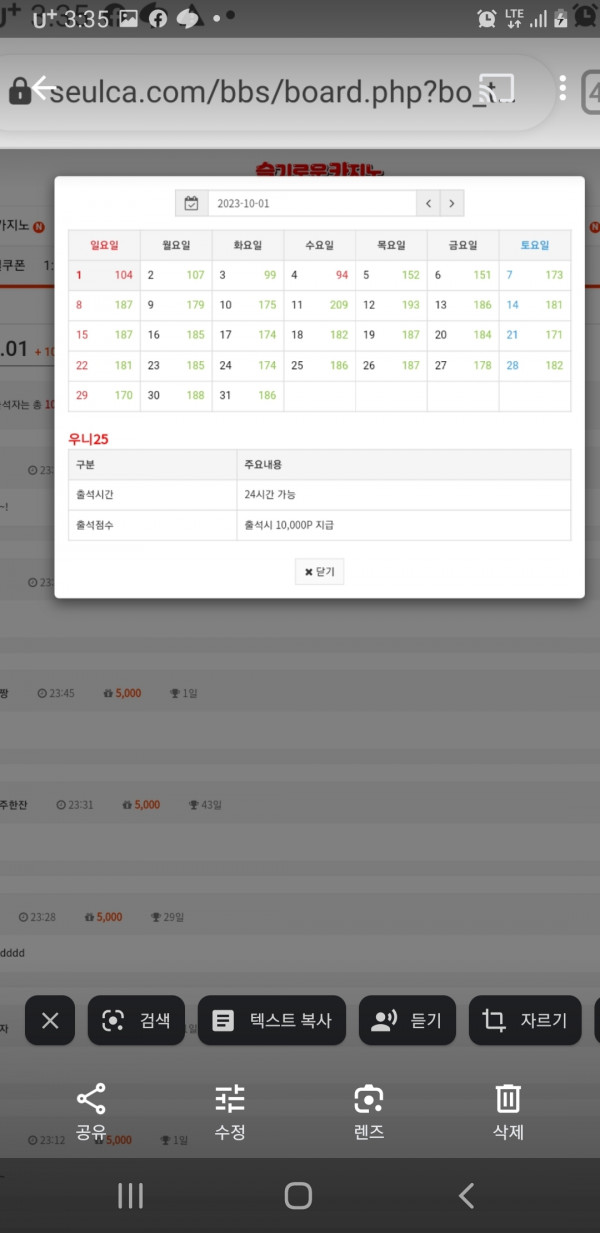The image size is (600, 1233).
Task: Tap the 자르기 crop button
Action: [525, 1021]
